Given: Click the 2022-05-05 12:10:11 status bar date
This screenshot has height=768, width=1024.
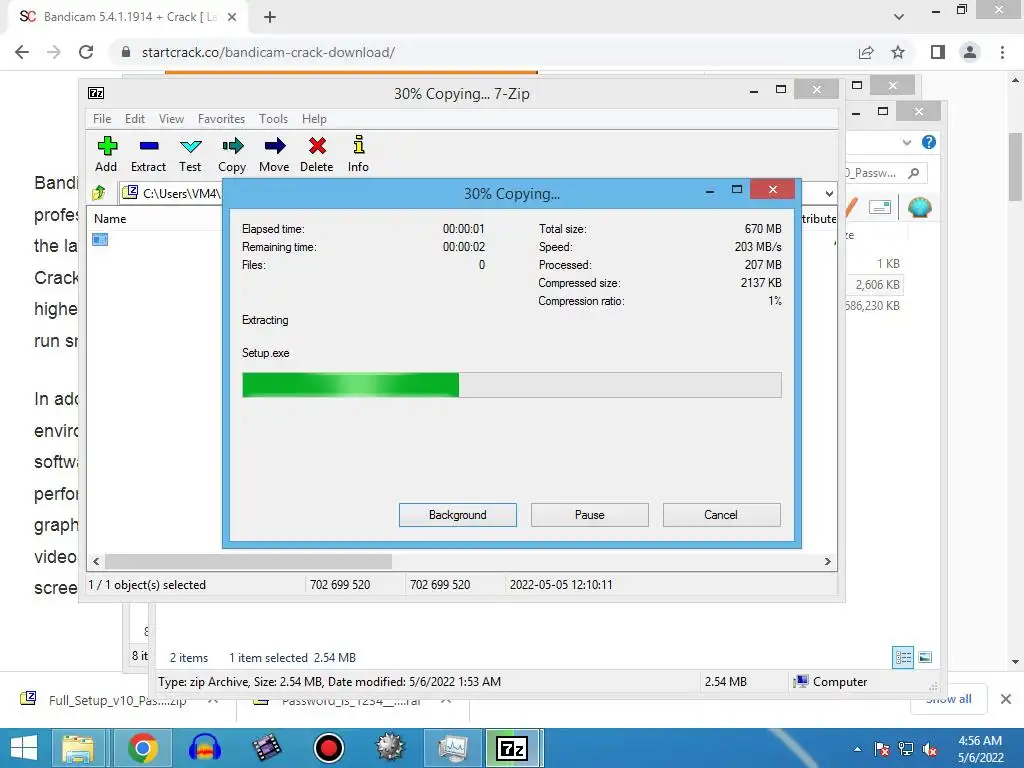Looking at the screenshot, I should click(561, 584).
